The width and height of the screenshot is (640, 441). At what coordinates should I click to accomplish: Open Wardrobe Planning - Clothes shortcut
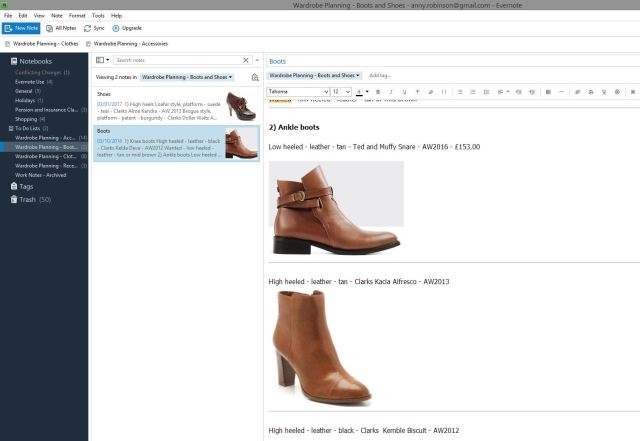point(41,44)
